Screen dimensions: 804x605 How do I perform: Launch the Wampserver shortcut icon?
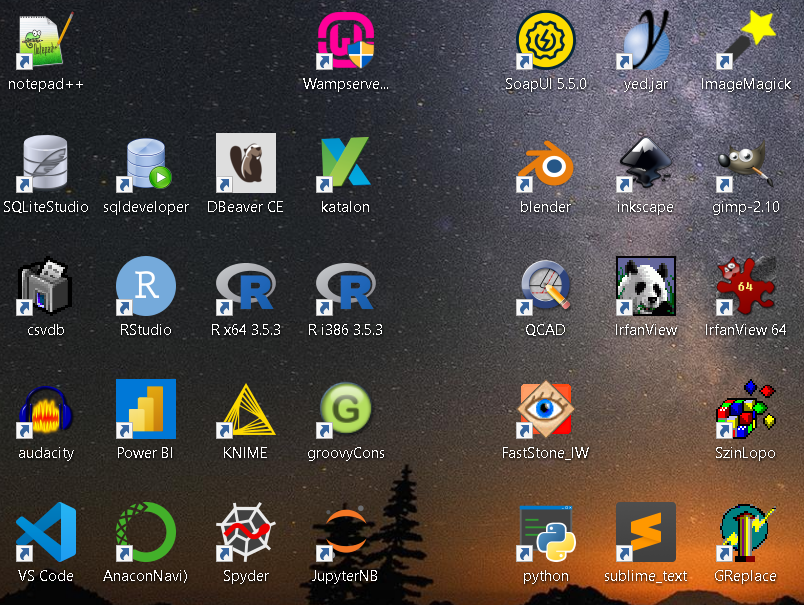coord(346,41)
